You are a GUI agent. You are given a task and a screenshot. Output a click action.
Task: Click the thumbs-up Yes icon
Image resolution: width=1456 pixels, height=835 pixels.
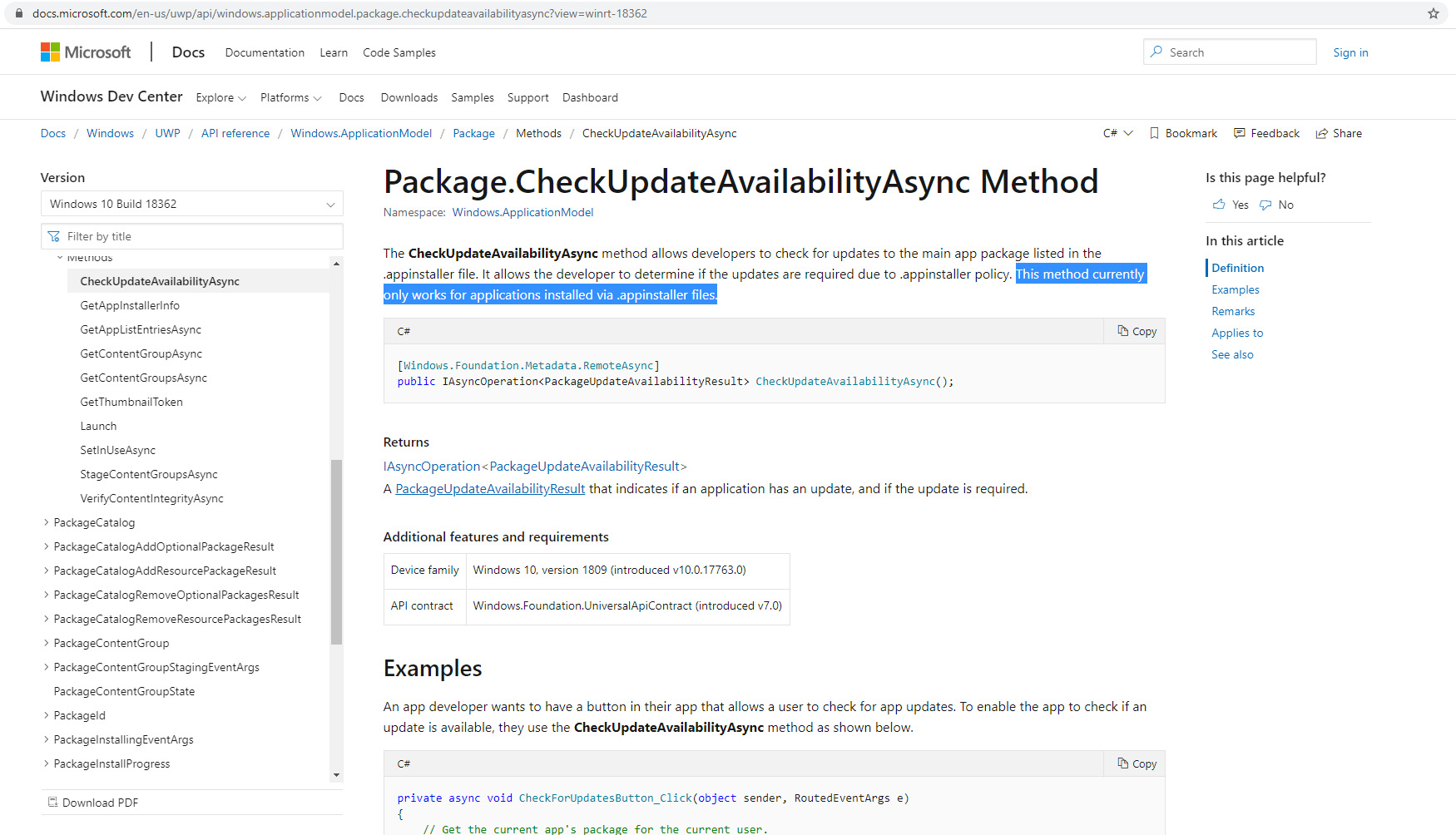pos(1219,205)
